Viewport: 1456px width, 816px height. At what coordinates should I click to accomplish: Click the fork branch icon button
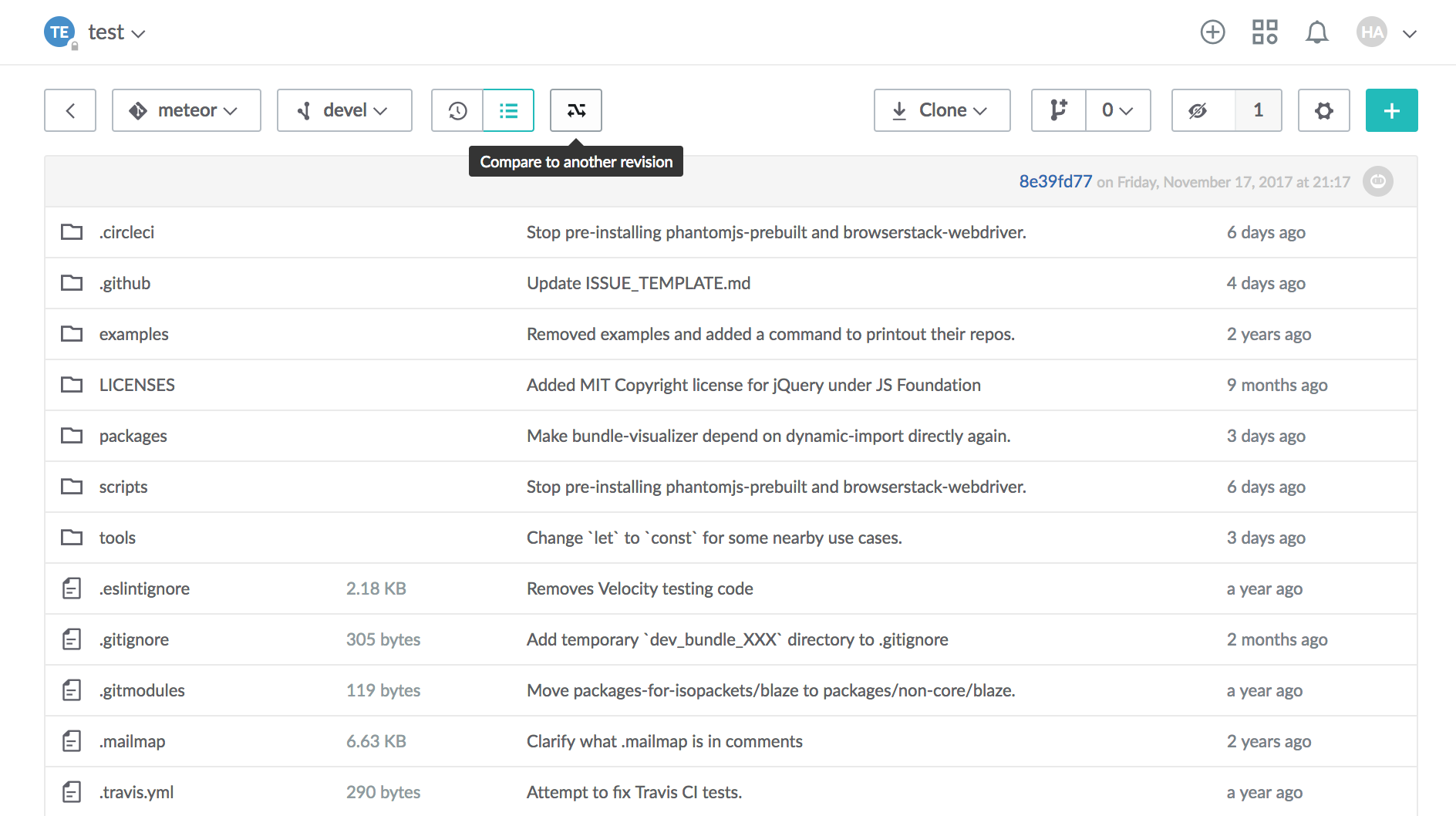(1059, 110)
